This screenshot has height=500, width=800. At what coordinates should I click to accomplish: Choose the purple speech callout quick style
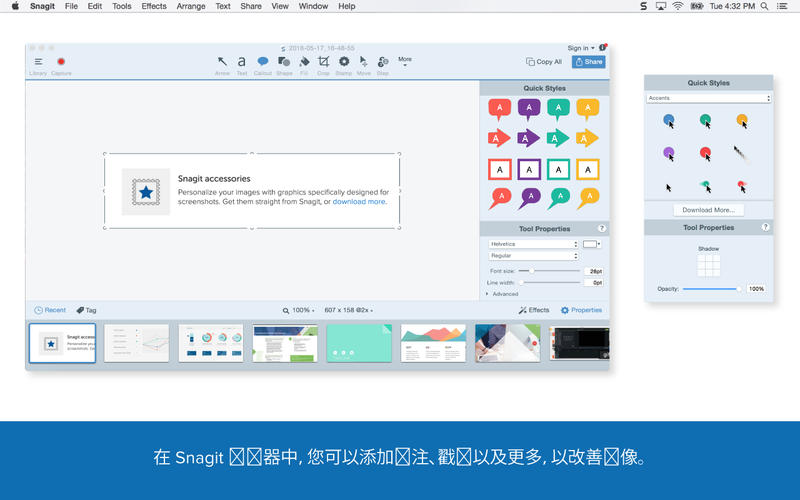[529, 110]
